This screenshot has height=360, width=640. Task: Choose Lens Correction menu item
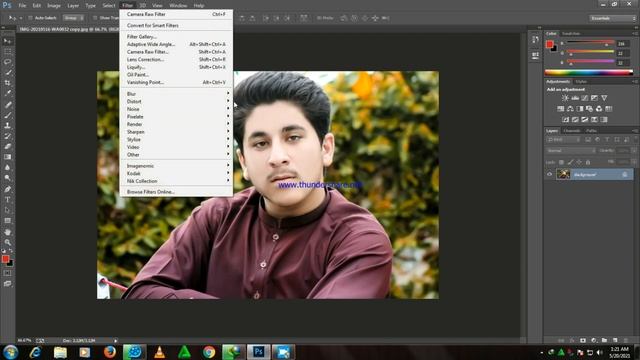pos(176,60)
